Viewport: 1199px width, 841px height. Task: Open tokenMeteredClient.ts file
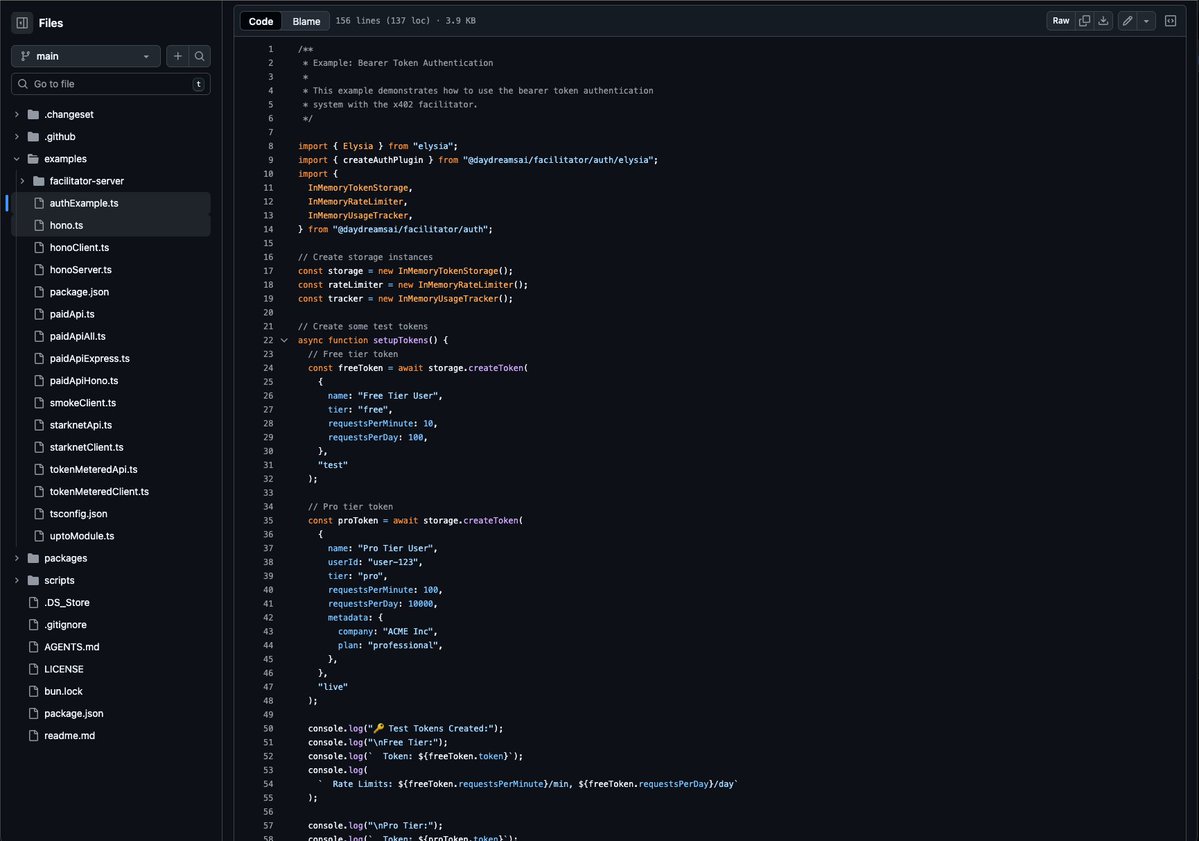pyautogui.click(x=99, y=492)
